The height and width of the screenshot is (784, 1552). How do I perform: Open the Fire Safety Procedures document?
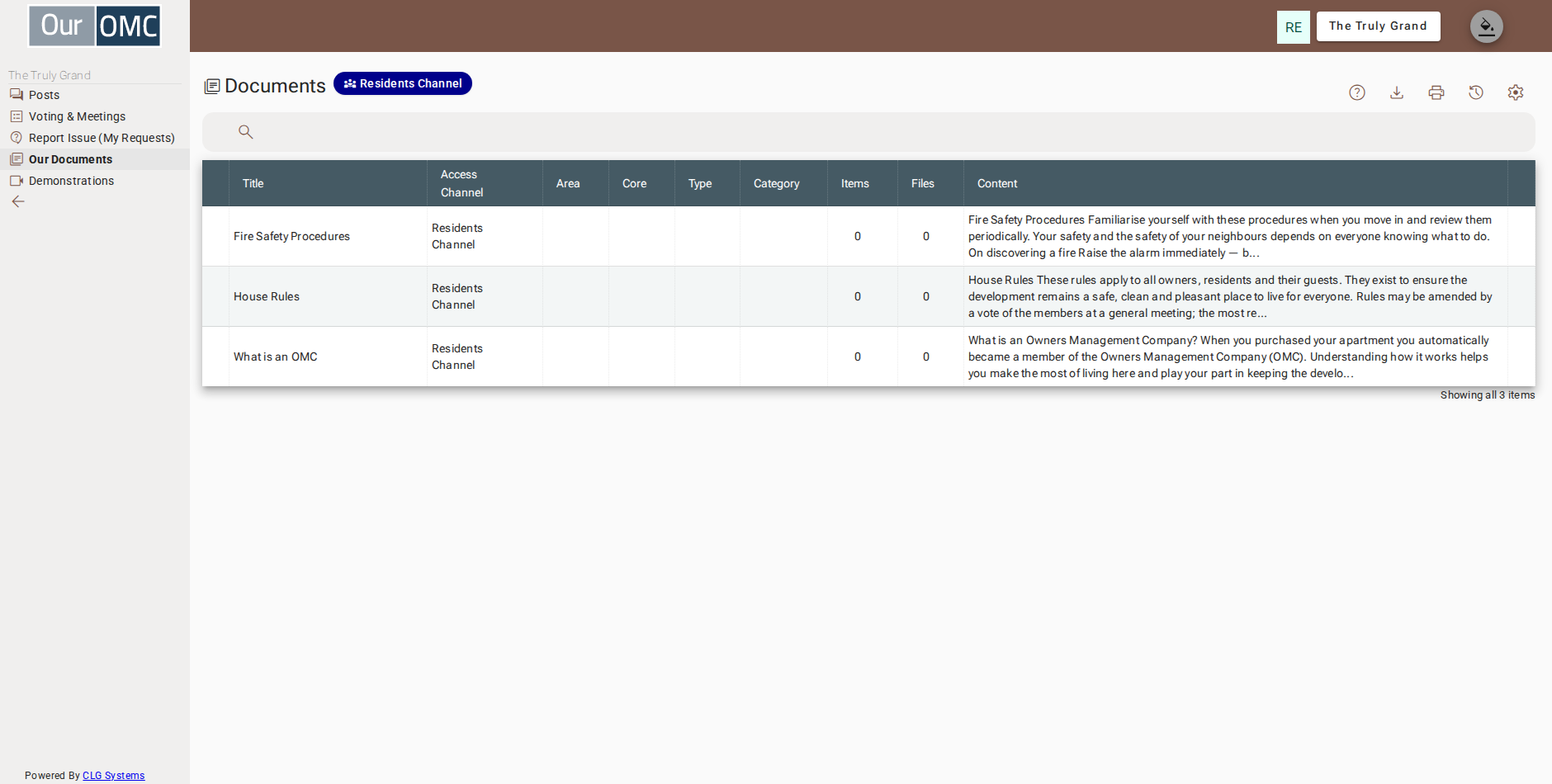(x=291, y=236)
